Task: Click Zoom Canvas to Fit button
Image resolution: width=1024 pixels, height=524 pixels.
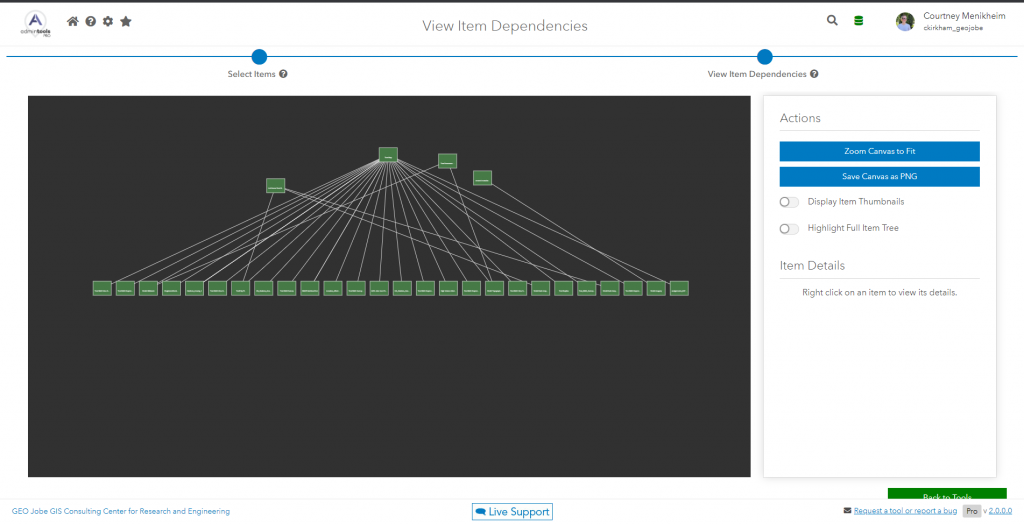Action: click(879, 151)
